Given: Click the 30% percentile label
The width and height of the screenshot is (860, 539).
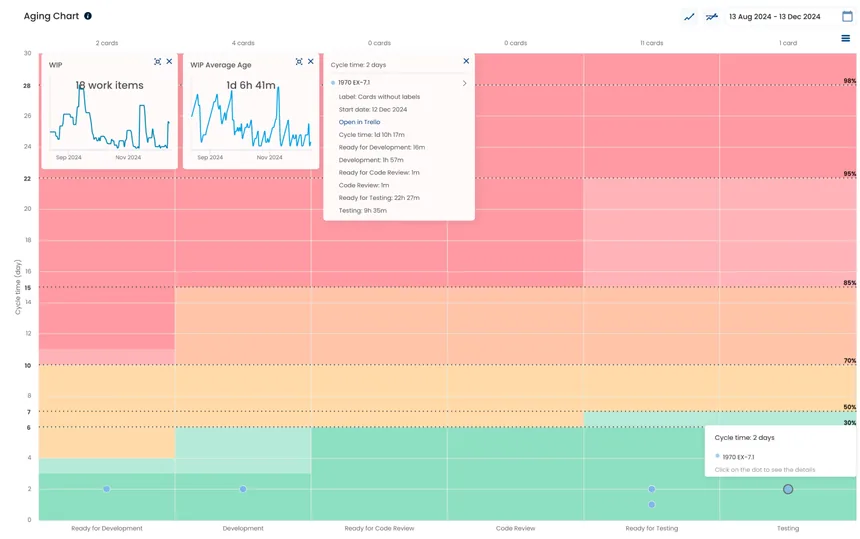Looking at the screenshot, I should pos(850,423).
